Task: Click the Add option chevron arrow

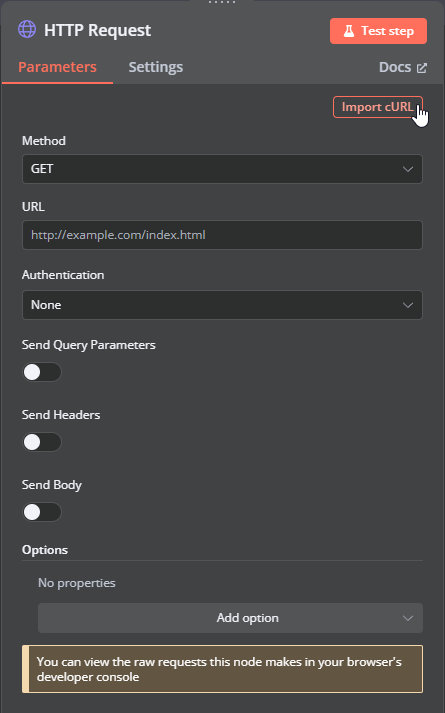Action: [408, 618]
